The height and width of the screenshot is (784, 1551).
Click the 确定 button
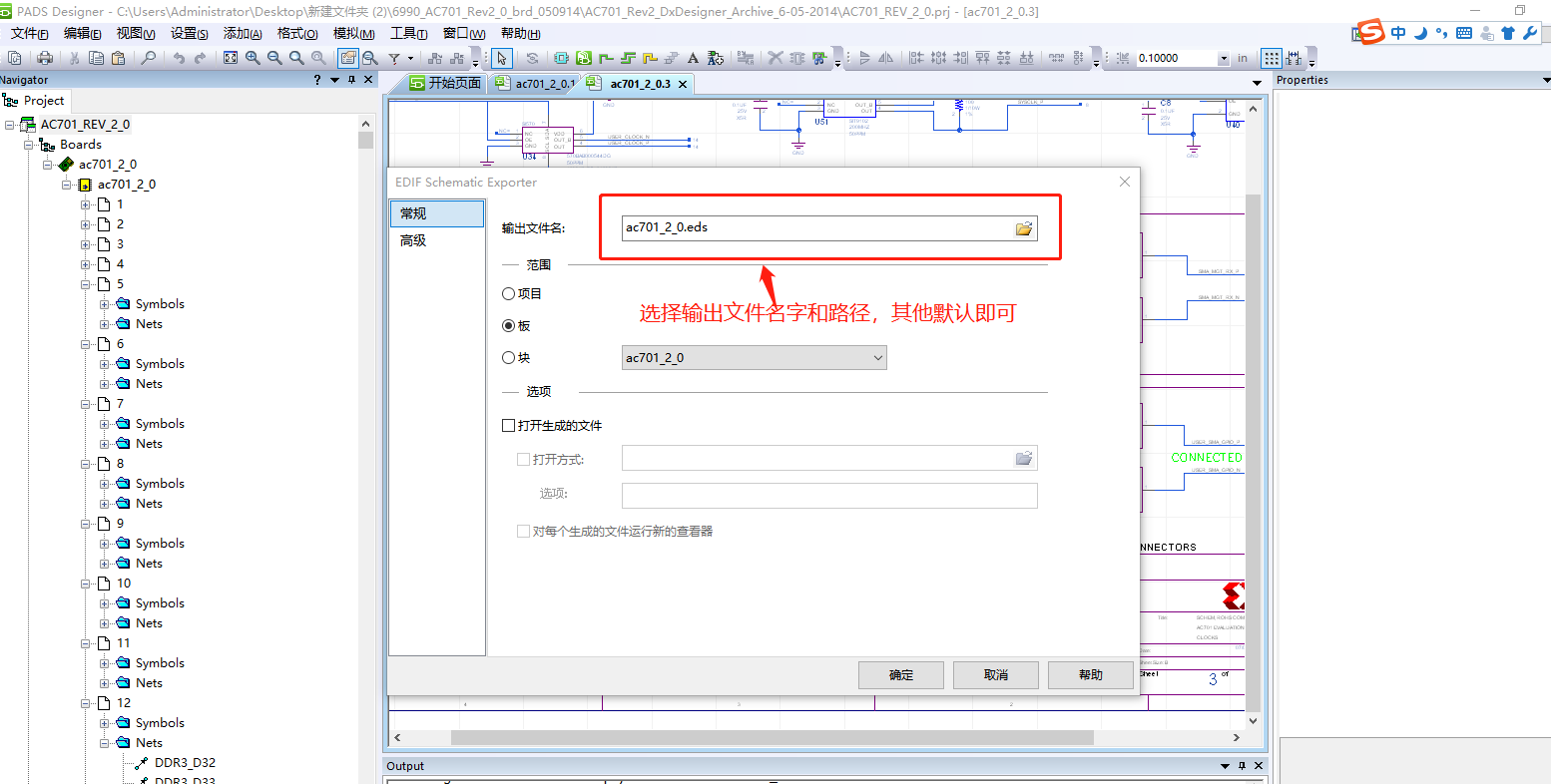coord(900,674)
